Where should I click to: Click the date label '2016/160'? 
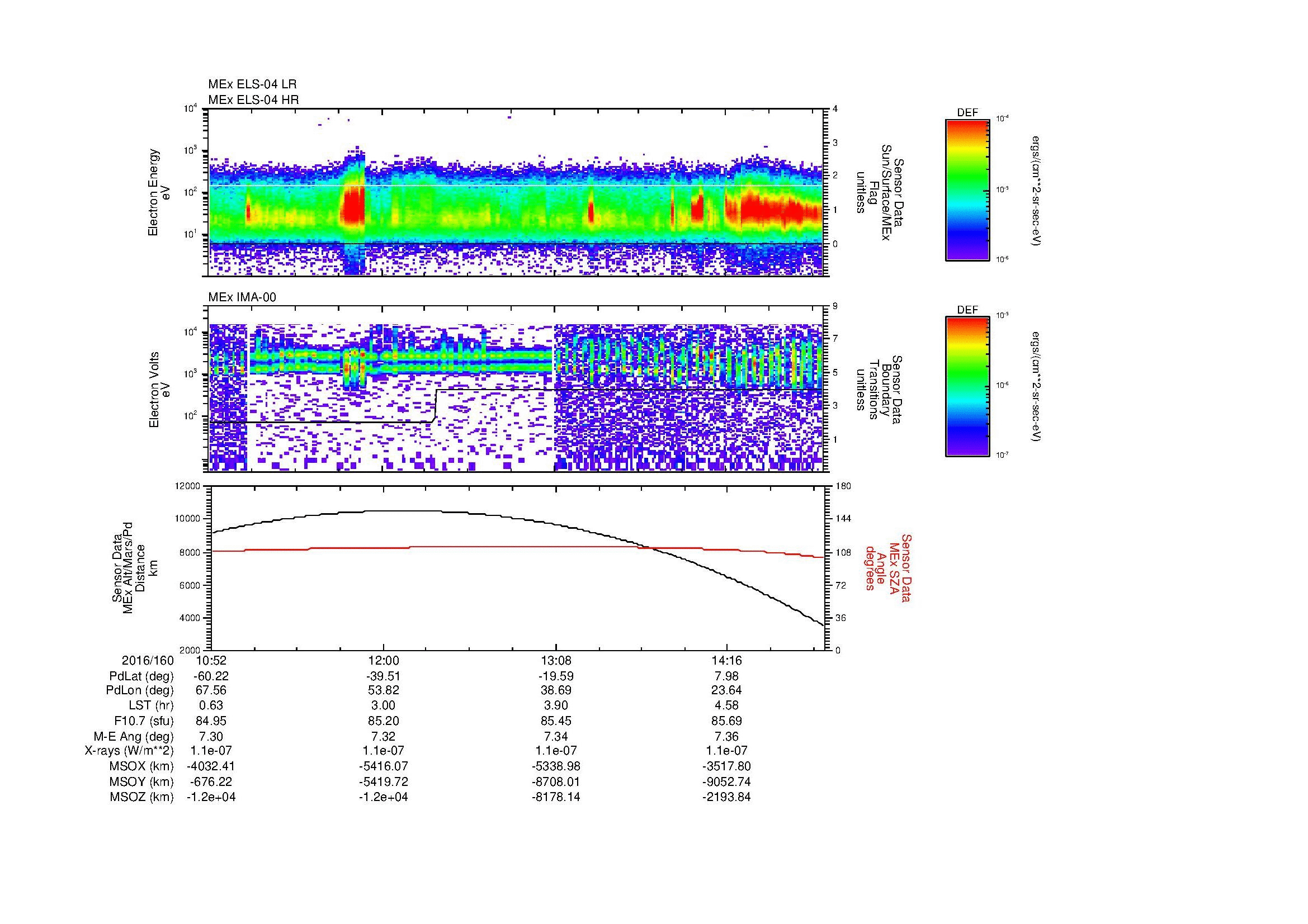tap(148, 661)
